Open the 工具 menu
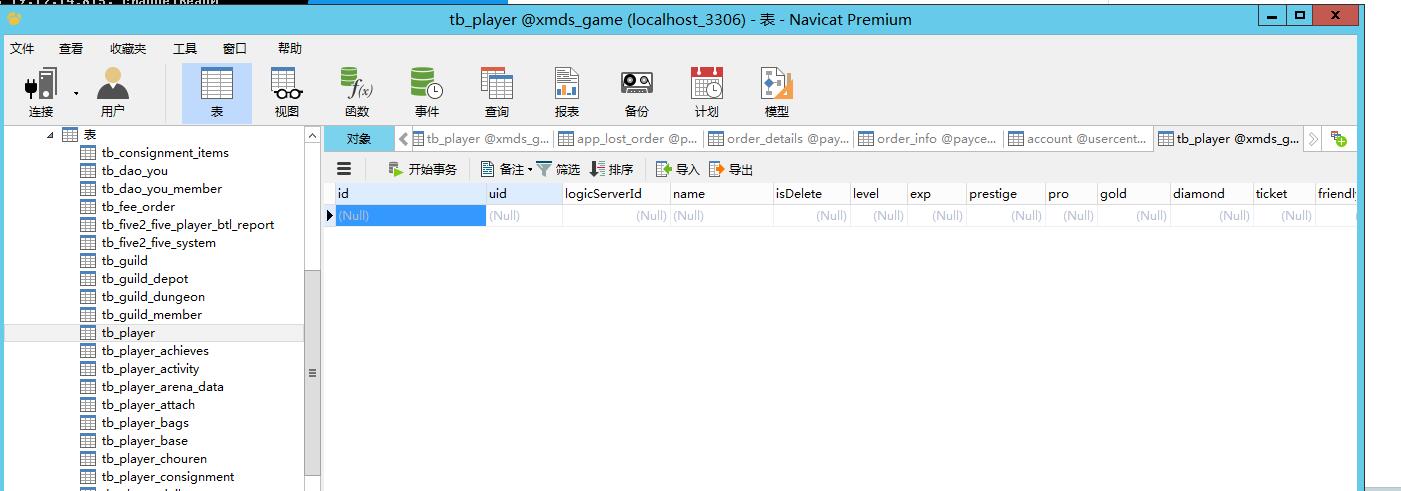 coord(185,48)
